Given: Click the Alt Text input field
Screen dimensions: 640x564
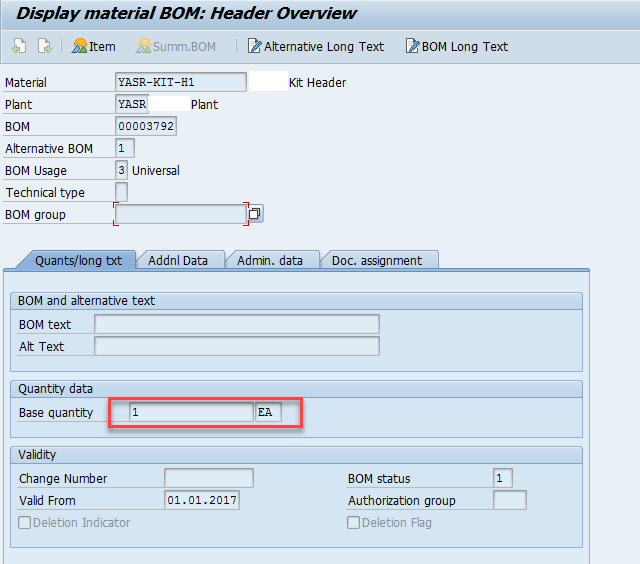Looking at the screenshot, I should [237, 346].
